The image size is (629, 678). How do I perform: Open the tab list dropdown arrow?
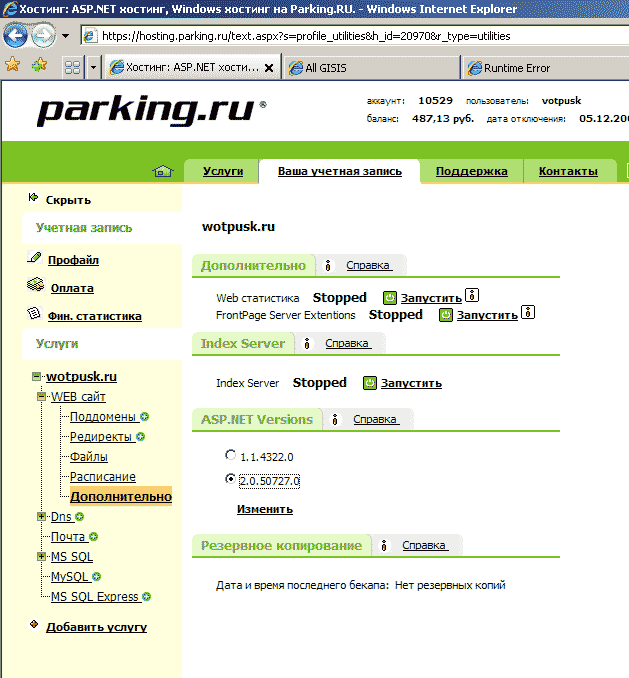coord(93,67)
